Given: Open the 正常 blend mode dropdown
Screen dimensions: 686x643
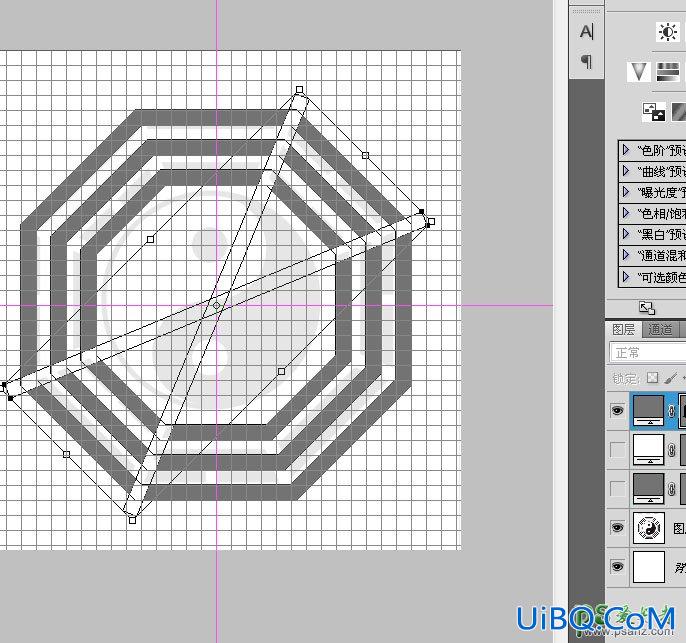Looking at the screenshot, I should (648, 353).
